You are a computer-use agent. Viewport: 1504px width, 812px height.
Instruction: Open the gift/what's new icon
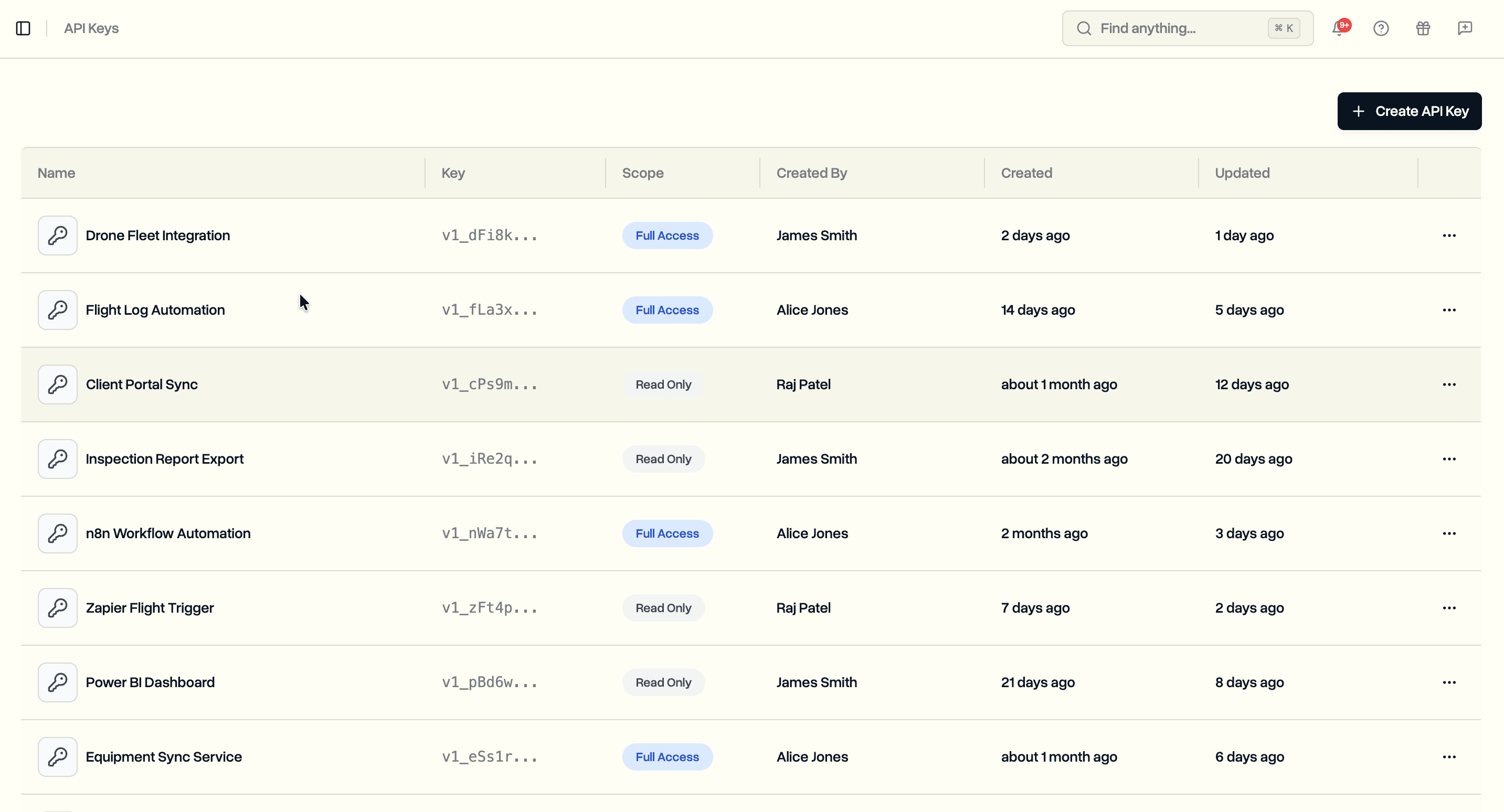click(x=1423, y=28)
